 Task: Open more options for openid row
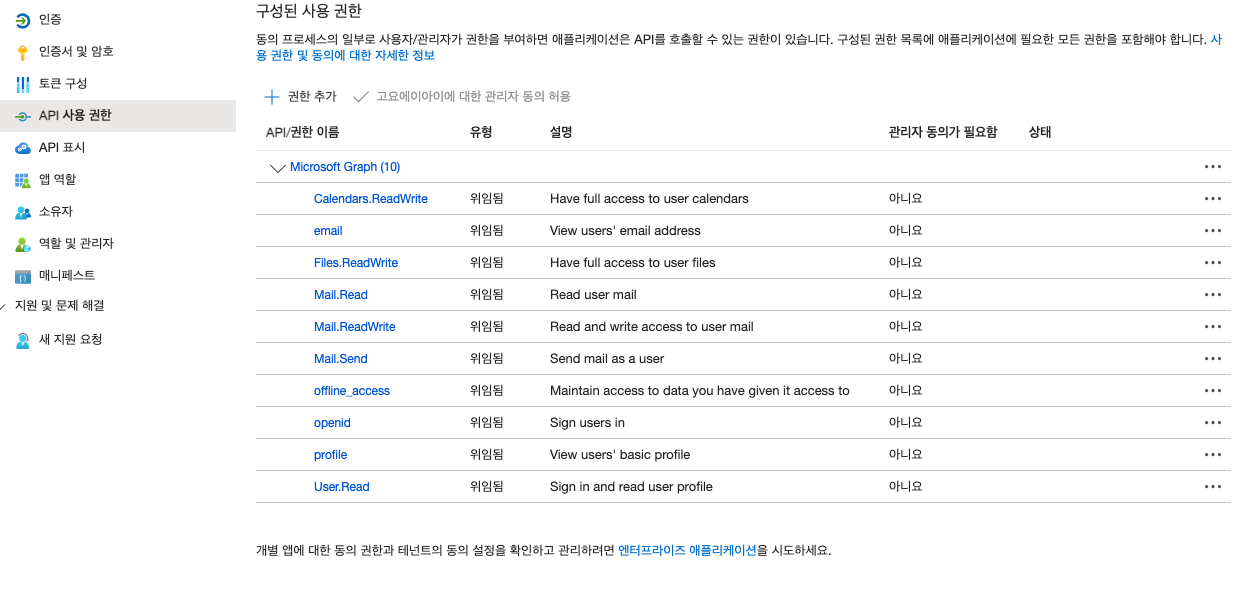tap(1213, 423)
